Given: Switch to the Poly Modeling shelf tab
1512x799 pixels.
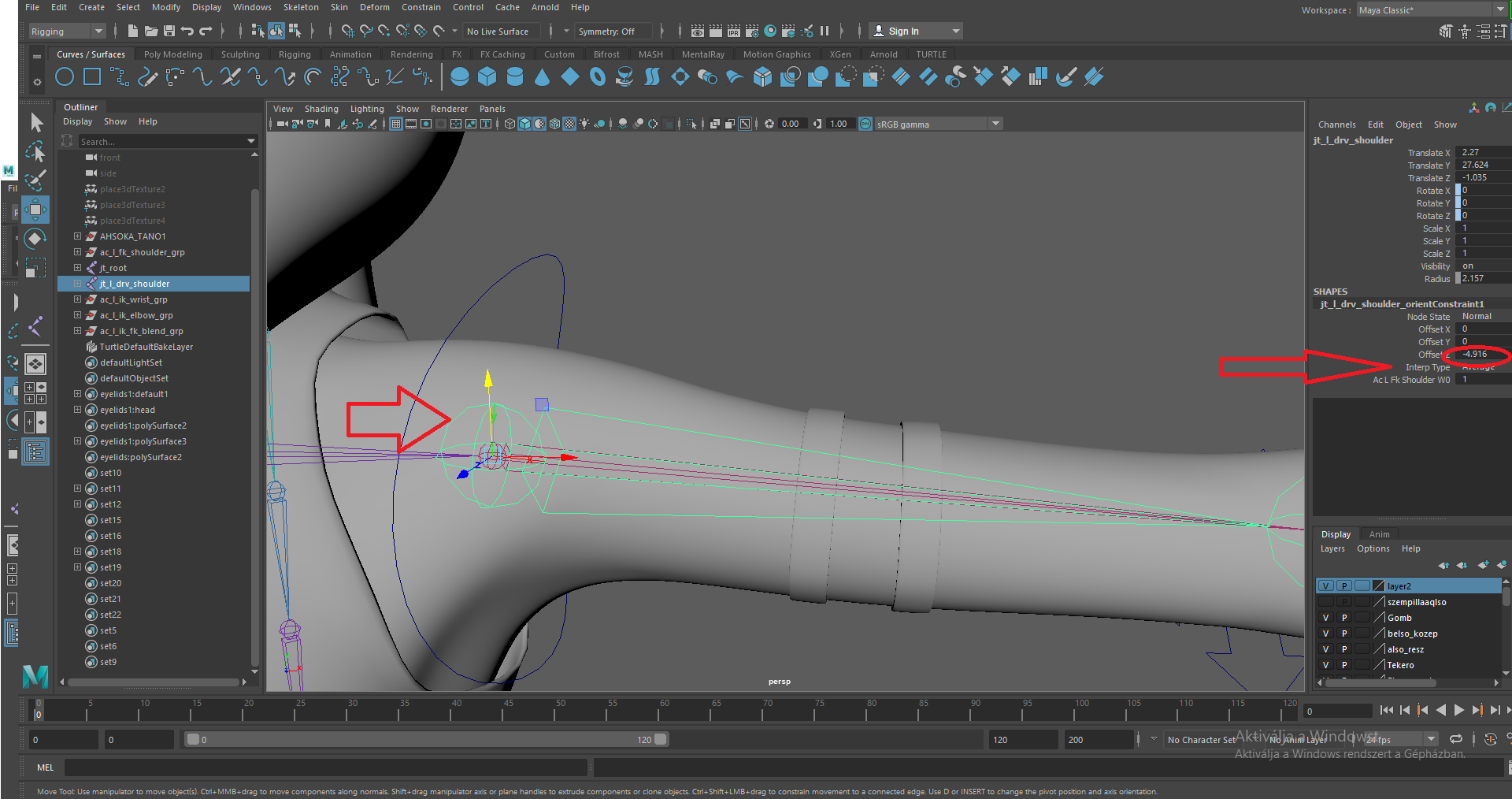Looking at the screenshot, I should coord(172,54).
